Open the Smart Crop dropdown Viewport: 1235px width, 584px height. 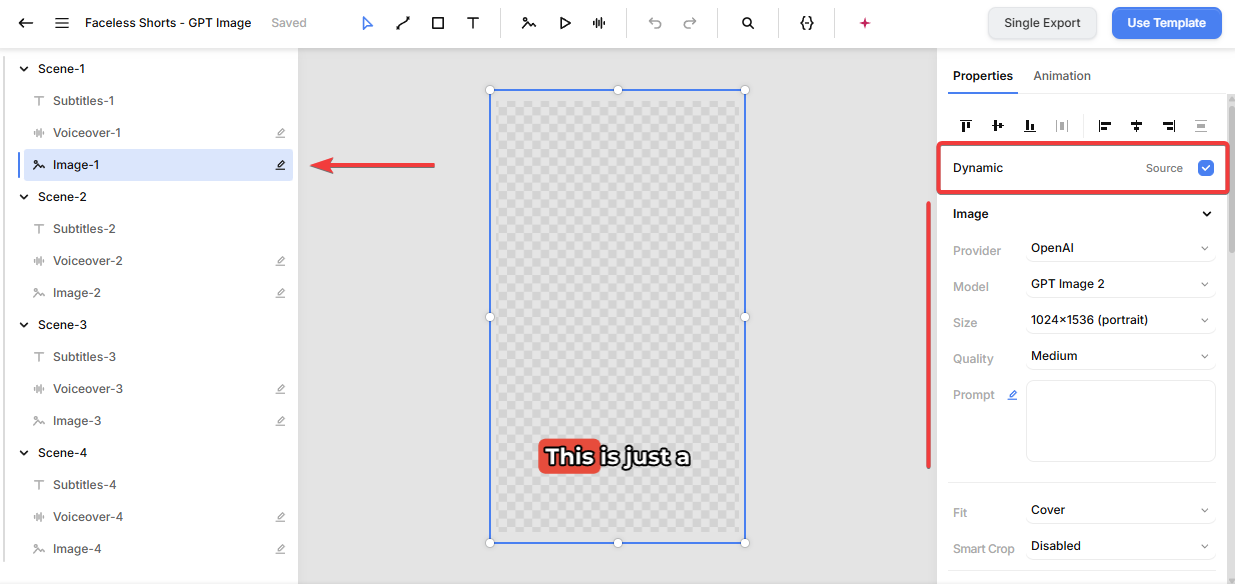(x=1120, y=546)
